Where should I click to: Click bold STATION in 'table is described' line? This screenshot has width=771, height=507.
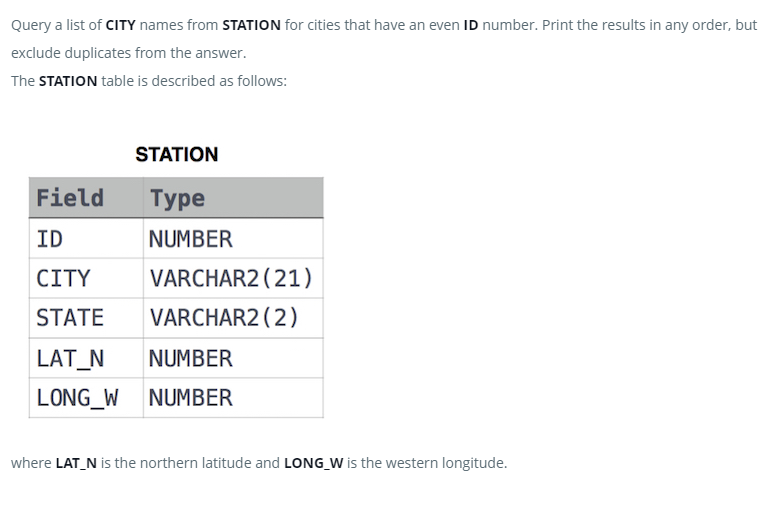[x=68, y=81]
